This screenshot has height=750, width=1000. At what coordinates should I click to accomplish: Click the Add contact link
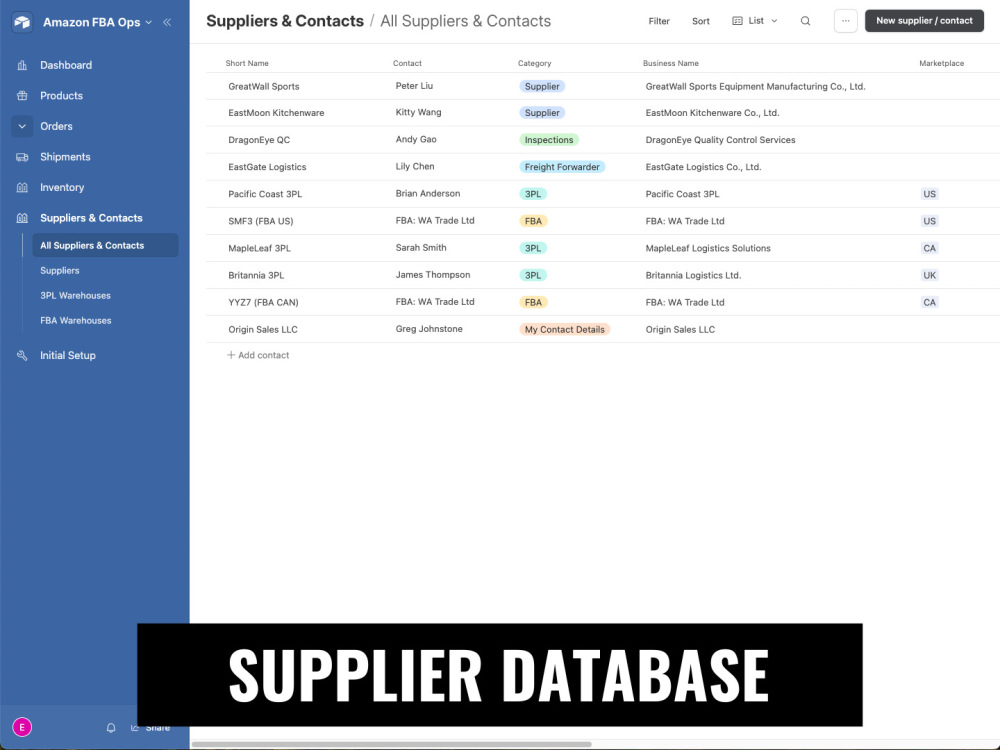(x=258, y=354)
